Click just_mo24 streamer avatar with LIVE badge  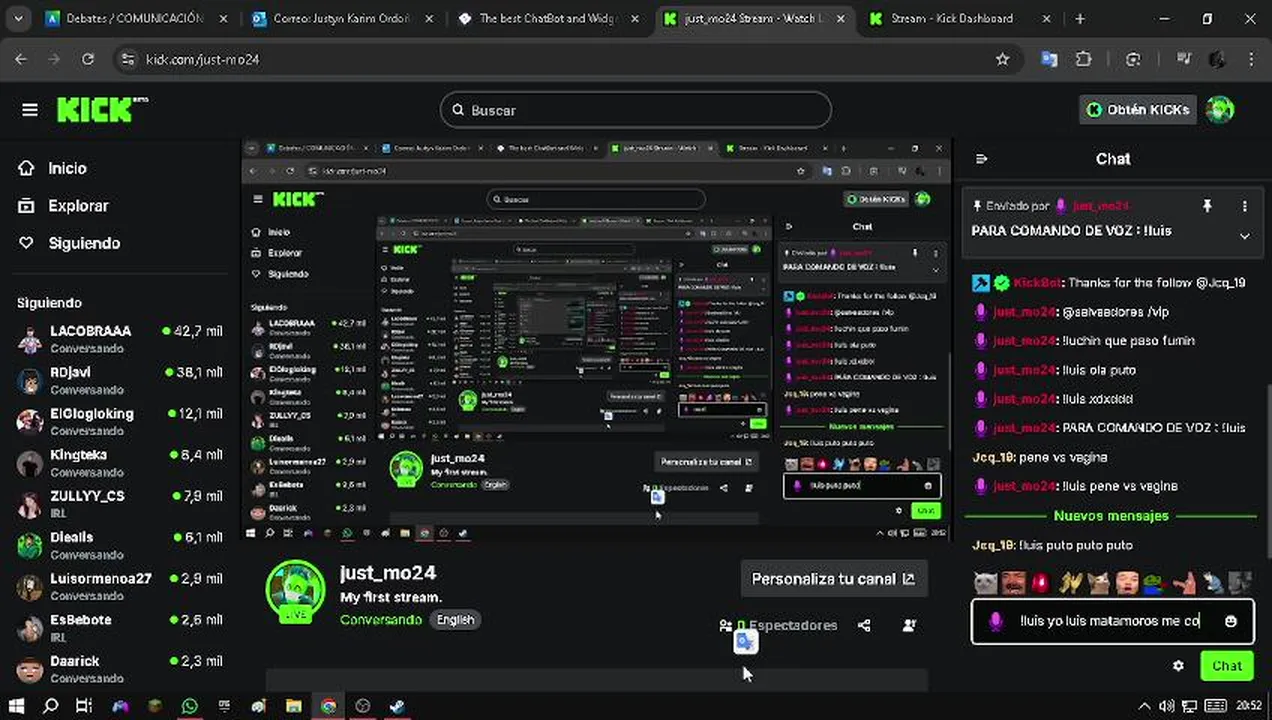coord(295,590)
